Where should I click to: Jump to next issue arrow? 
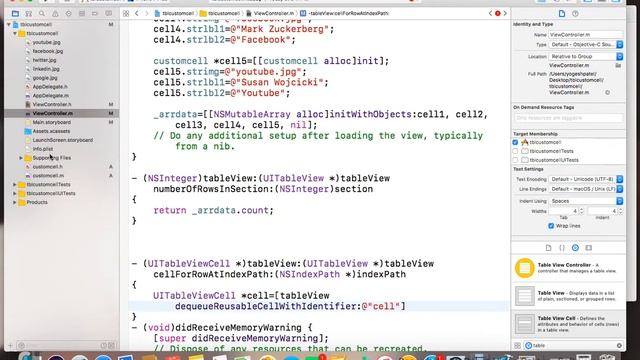(x=505, y=13)
